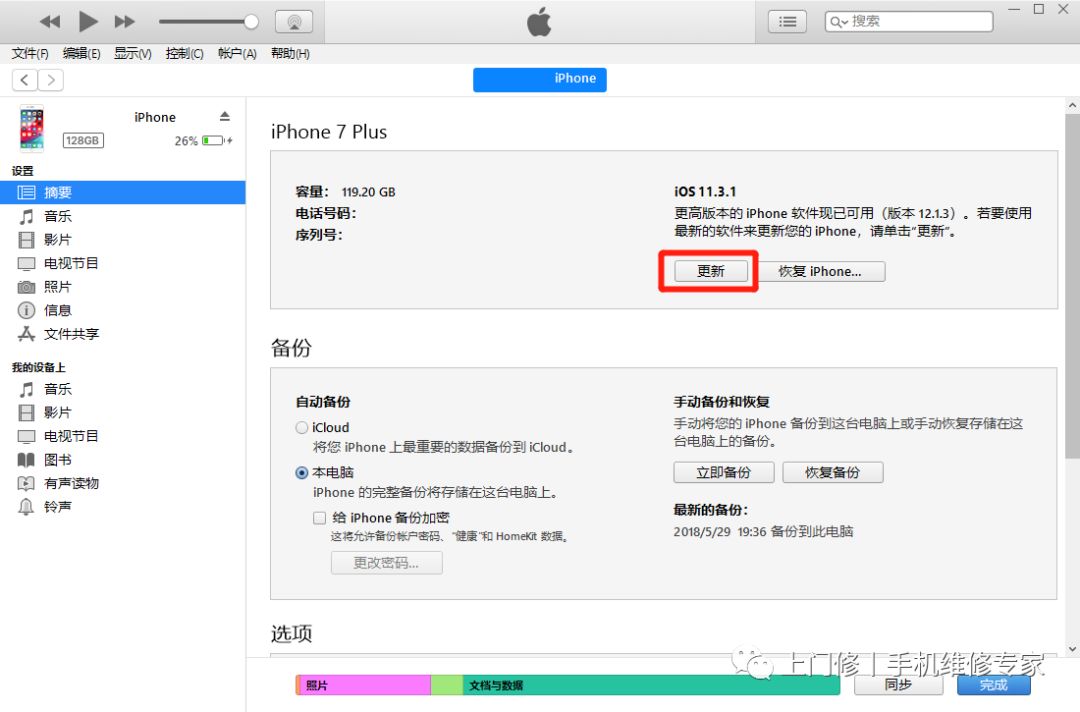
Task: Click the iOS 11.3.1 version text
Action: 705,191
